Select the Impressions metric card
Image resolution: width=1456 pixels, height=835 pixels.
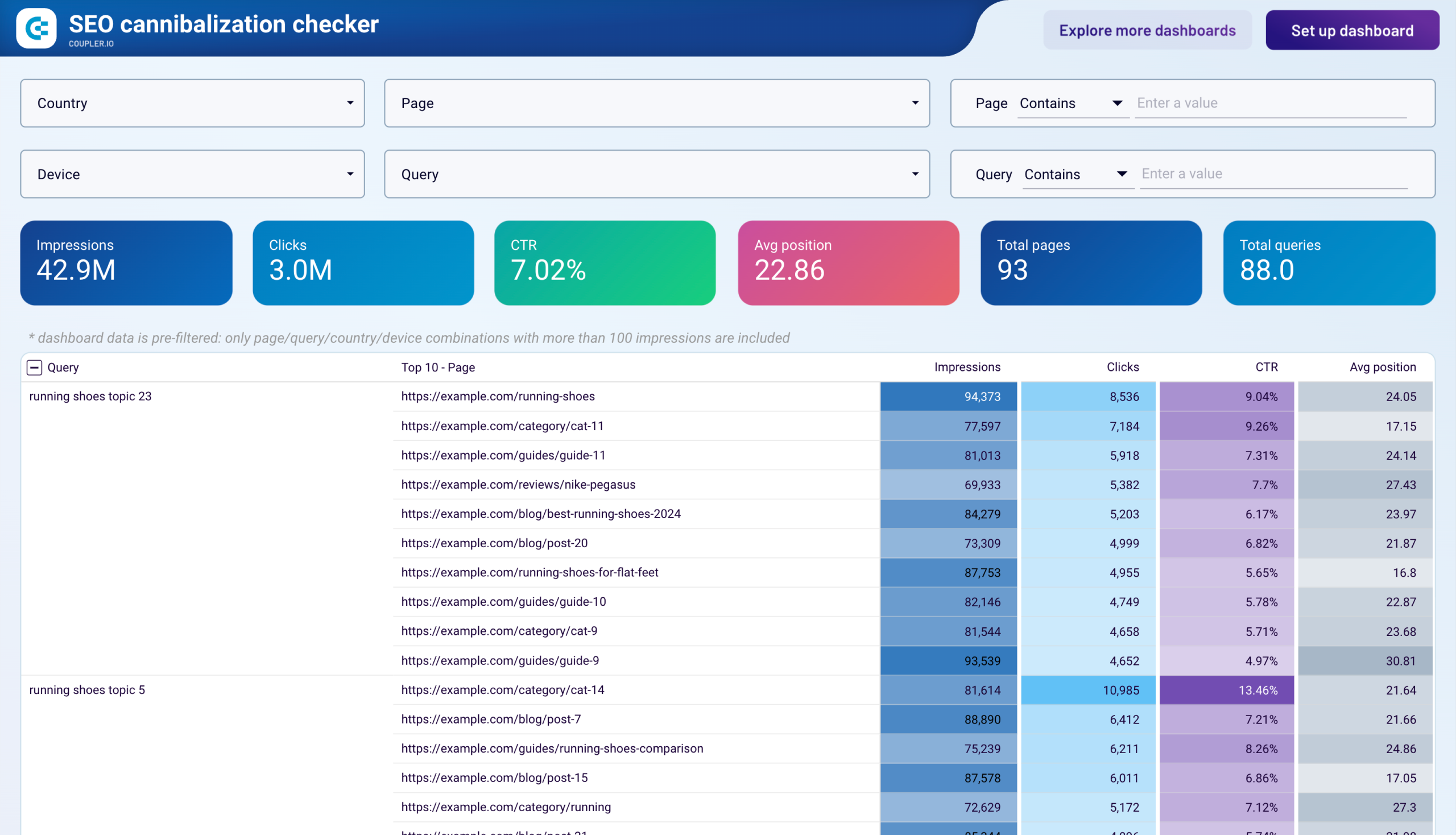[126, 263]
